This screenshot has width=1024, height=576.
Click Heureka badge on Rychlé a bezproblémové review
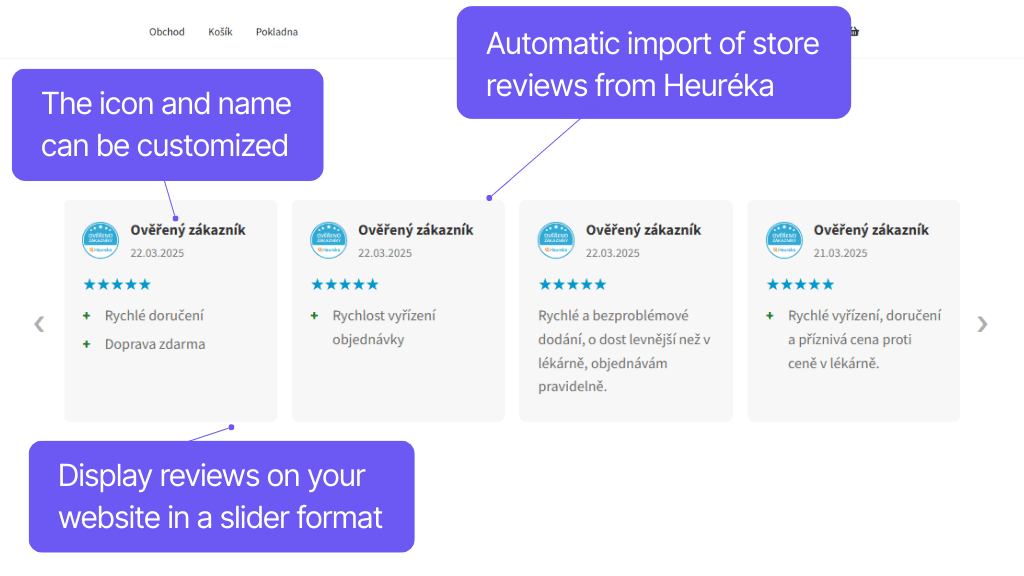(x=556, y=240)
